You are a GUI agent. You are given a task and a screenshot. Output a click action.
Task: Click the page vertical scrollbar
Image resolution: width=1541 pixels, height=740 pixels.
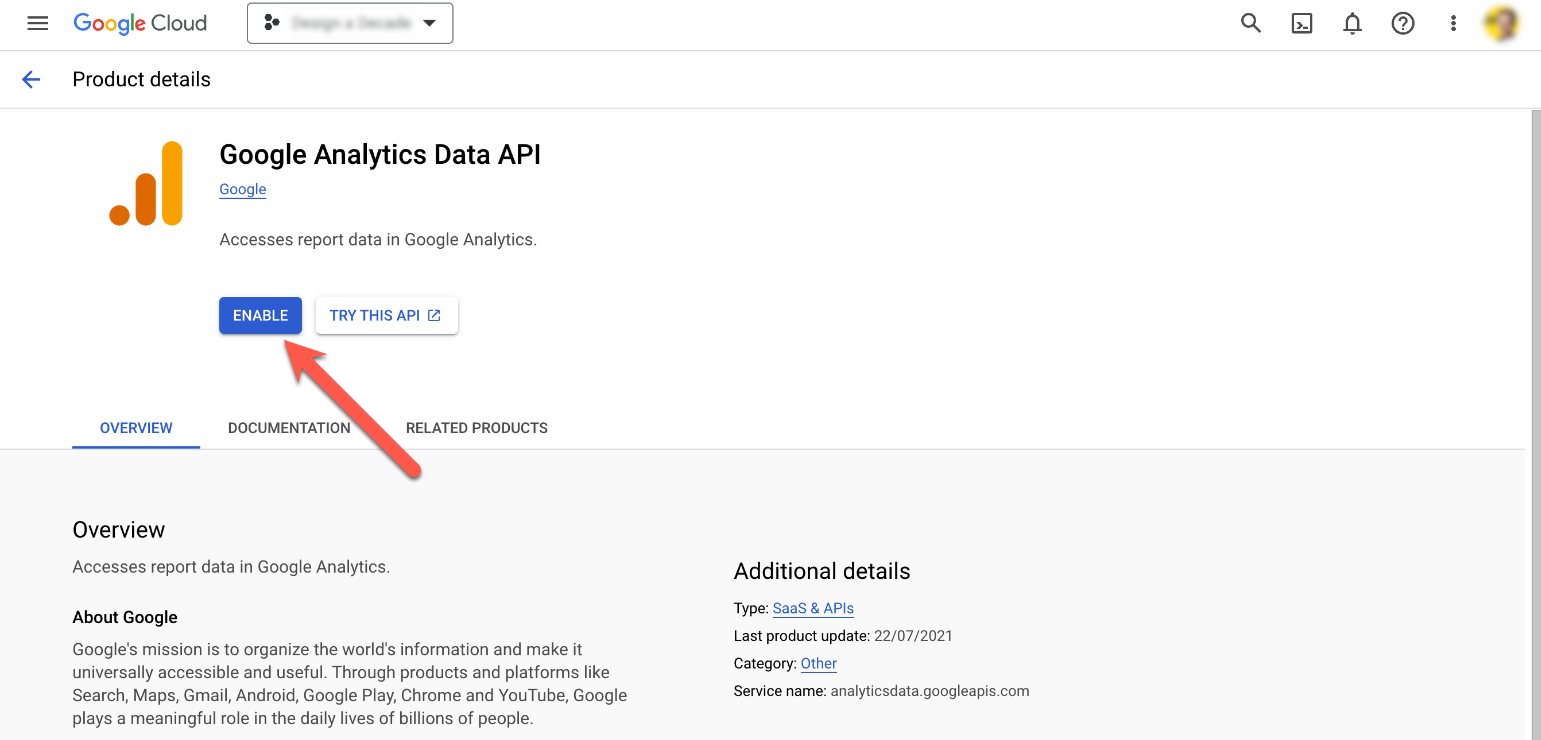(1534, 425)
